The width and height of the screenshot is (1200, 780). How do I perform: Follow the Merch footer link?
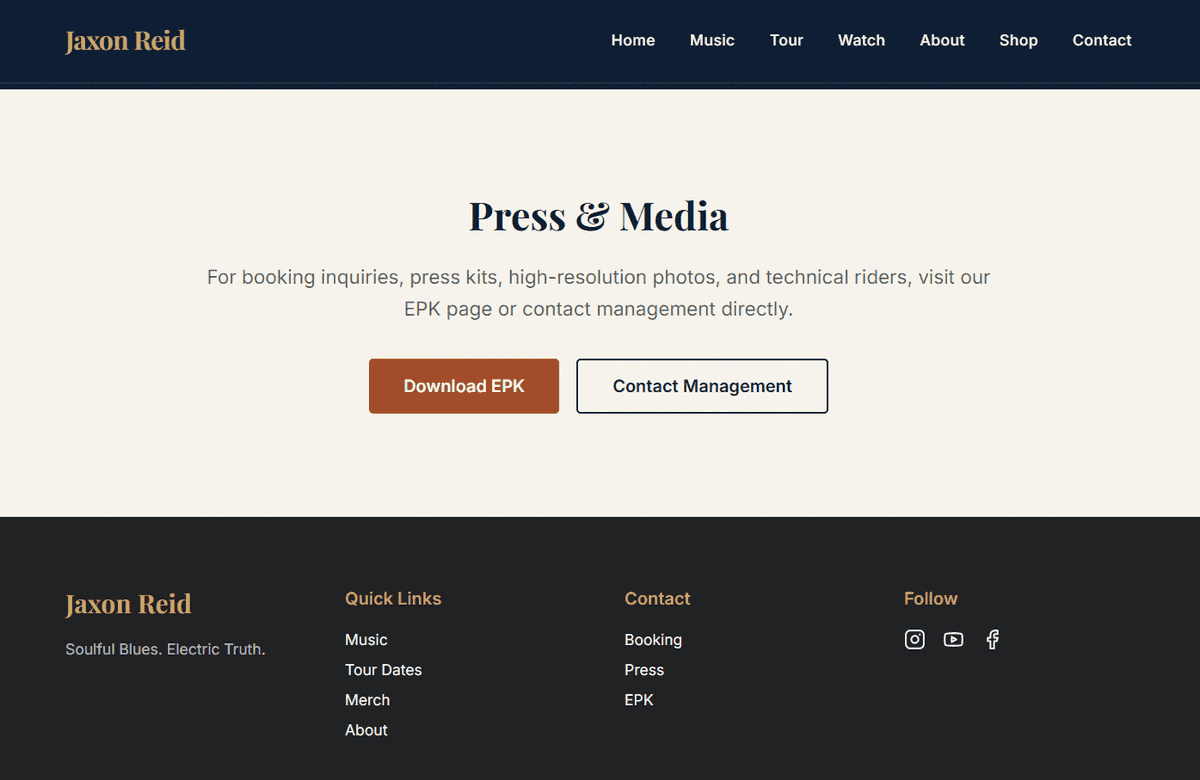(367, 700)
